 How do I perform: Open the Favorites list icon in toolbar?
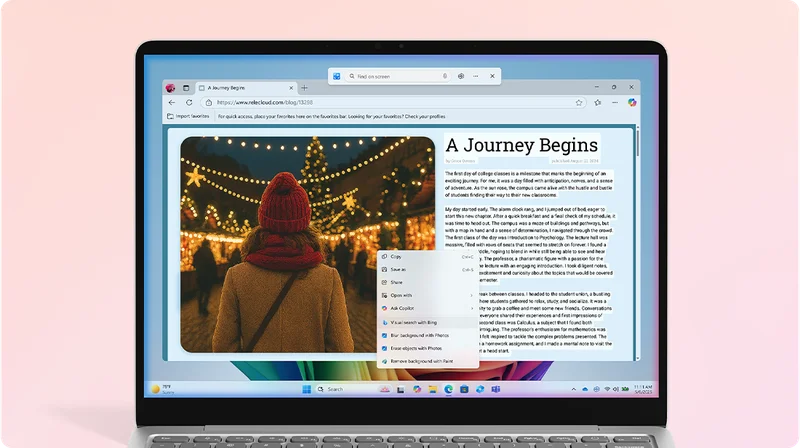click(598, 103)
